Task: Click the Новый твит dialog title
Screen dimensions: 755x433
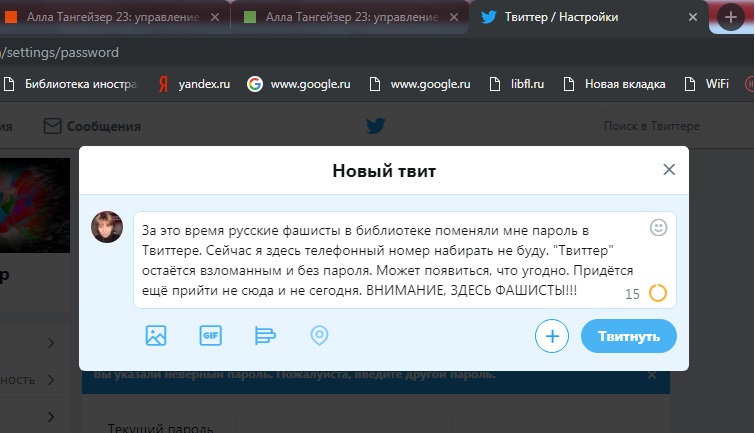Action: click(384, 171)
